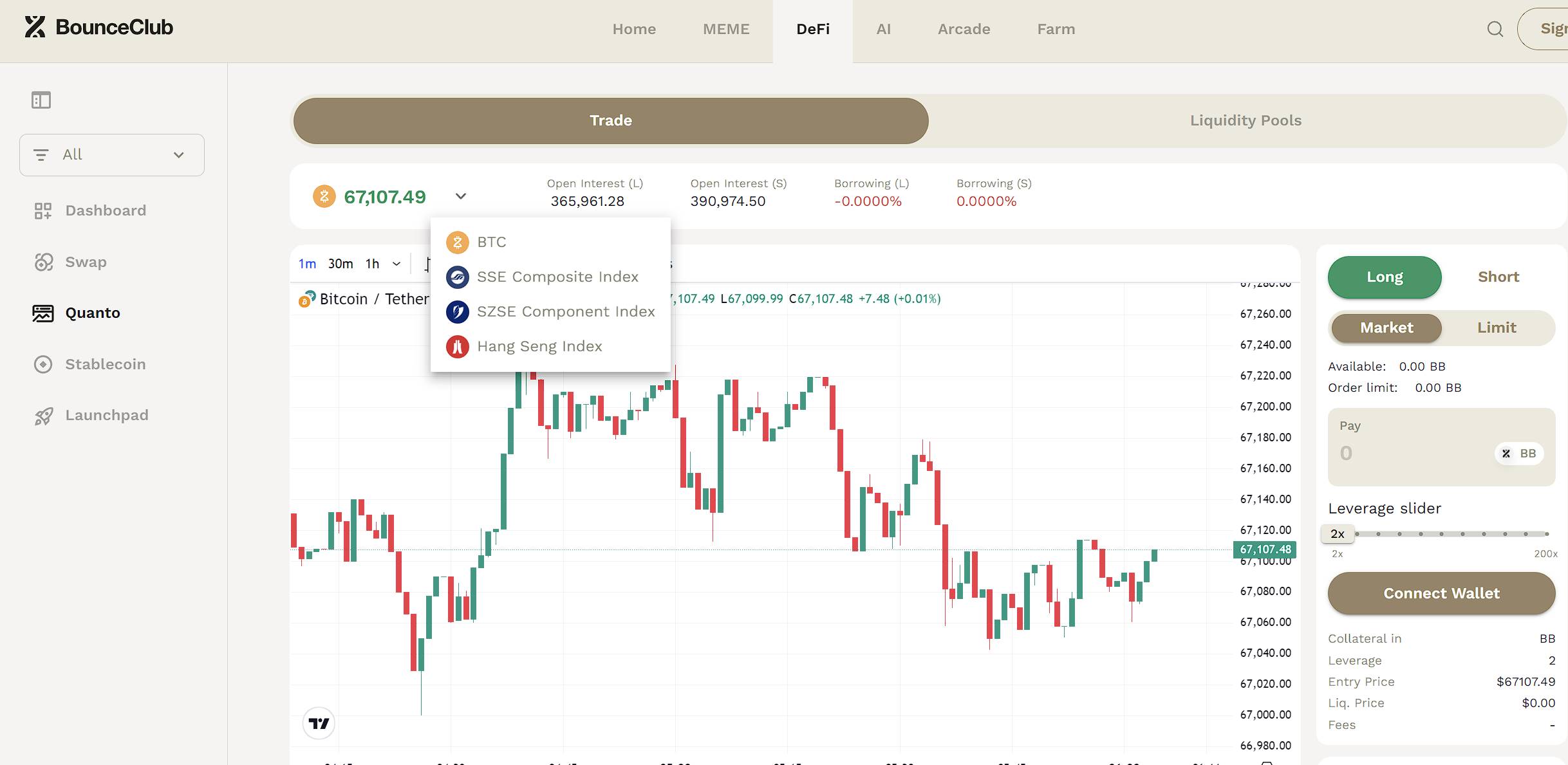The width and height of the screenshot is (1568, 765).
Task: Open the Dashboard section in the sidebar
Action: coord(105,210)
